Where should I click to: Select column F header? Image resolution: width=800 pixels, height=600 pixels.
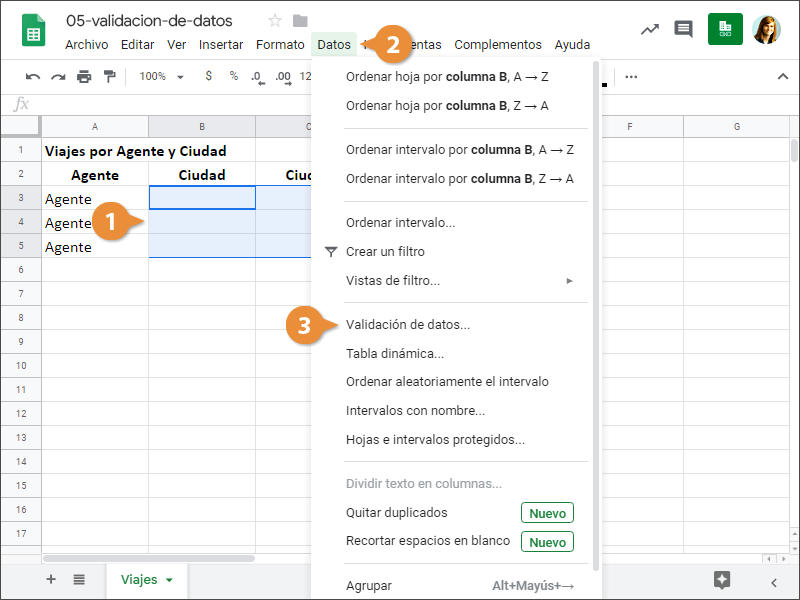630,127
